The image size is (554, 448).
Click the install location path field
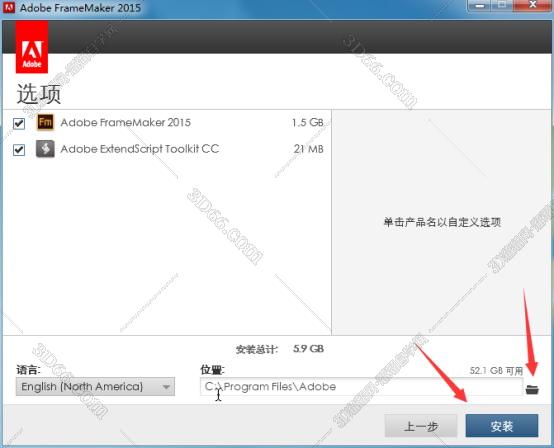click(361, 387)
